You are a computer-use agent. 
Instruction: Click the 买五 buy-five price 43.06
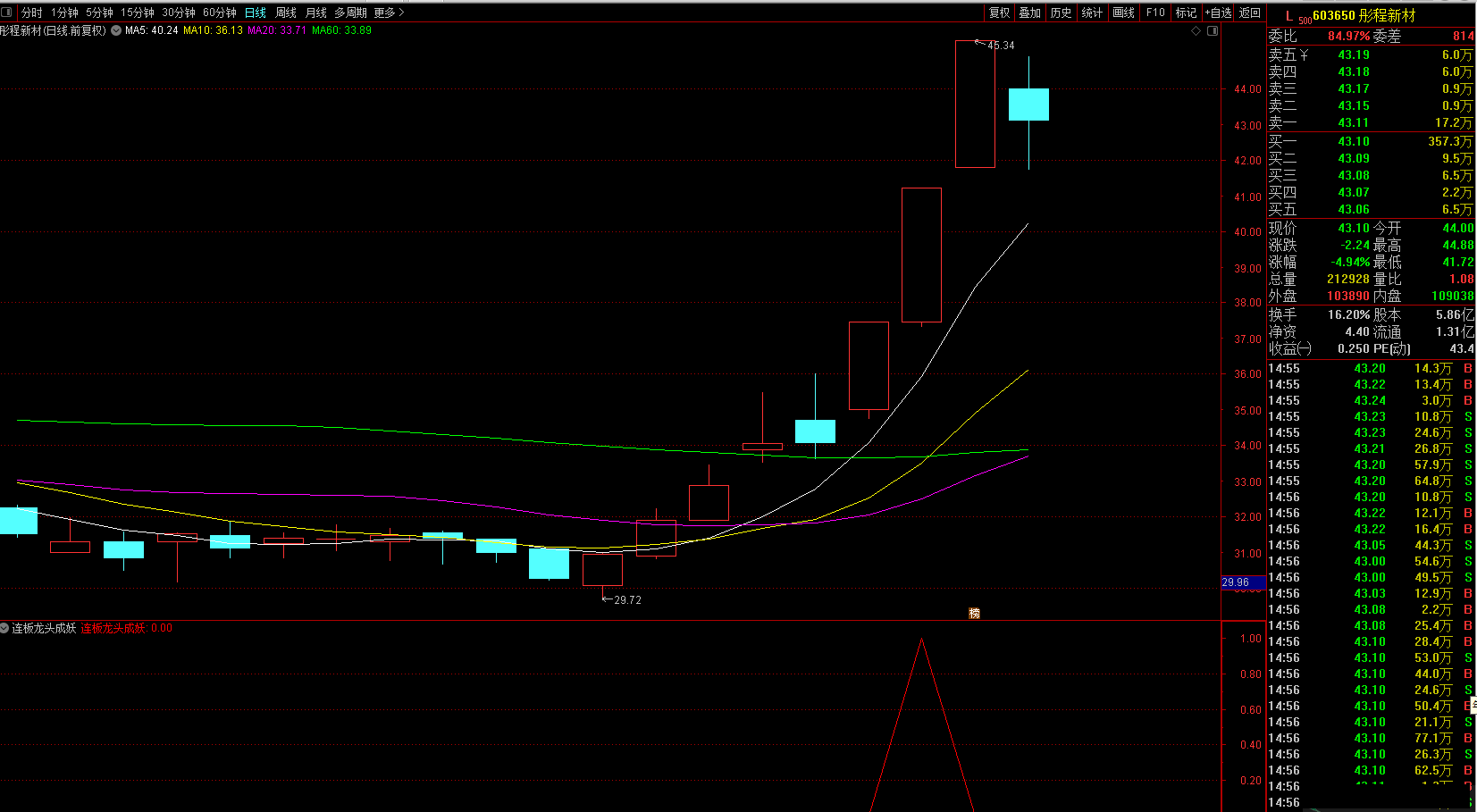[x=1353, y=209]
